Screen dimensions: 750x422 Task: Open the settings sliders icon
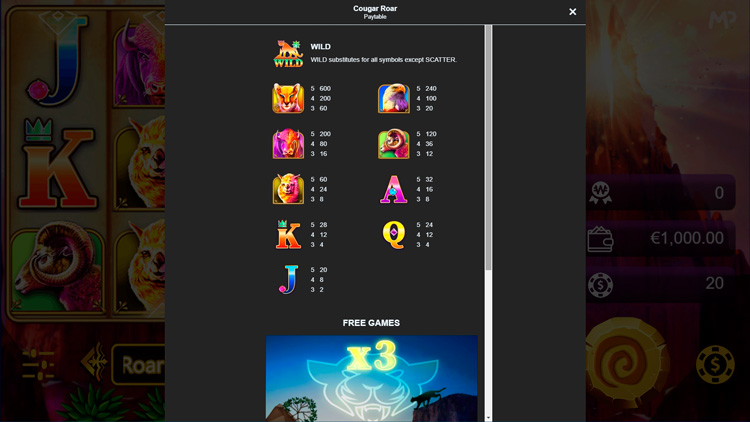tap(38, 365)
